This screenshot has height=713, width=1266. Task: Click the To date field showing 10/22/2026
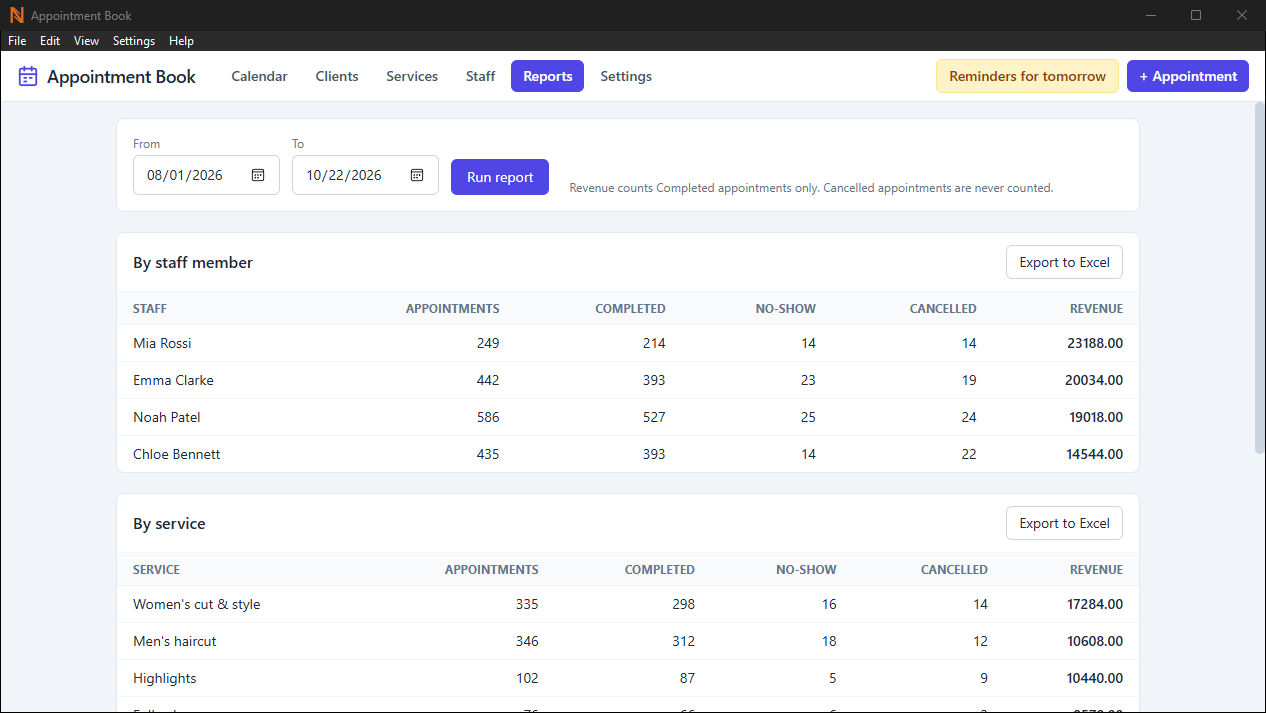click(x=365, y=175)
